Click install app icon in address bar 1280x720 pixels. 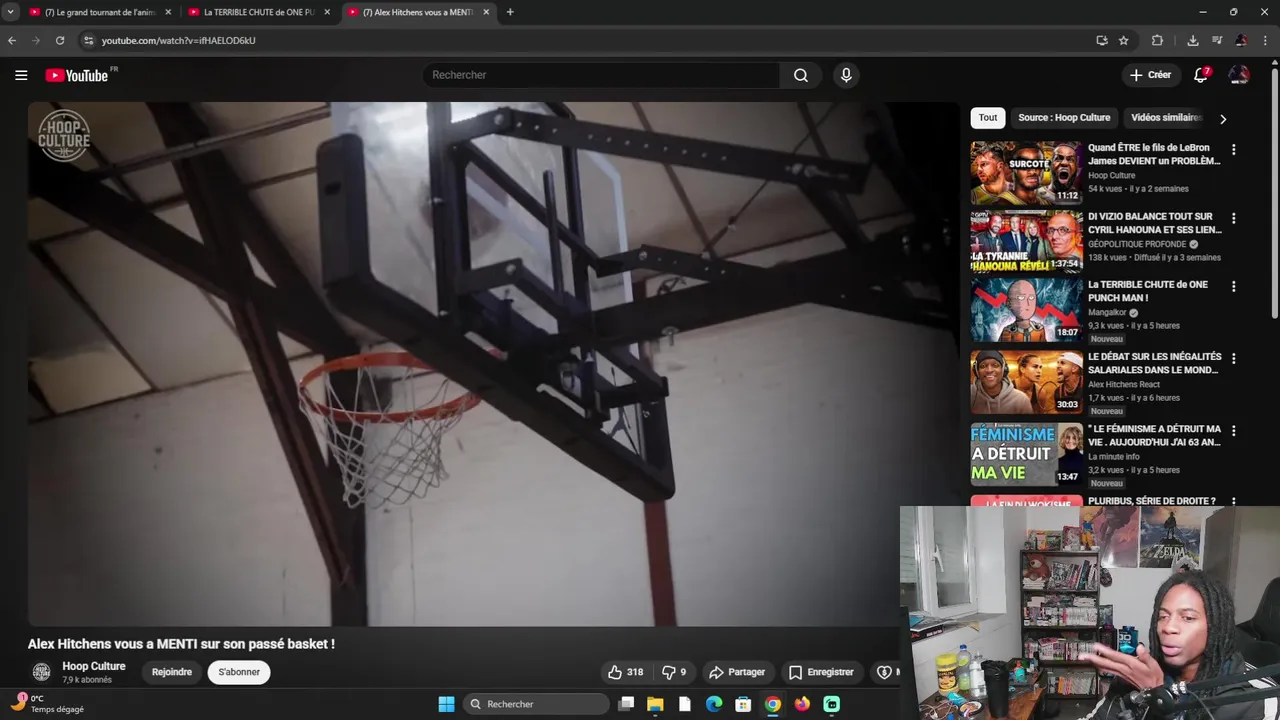[1102, 40]
